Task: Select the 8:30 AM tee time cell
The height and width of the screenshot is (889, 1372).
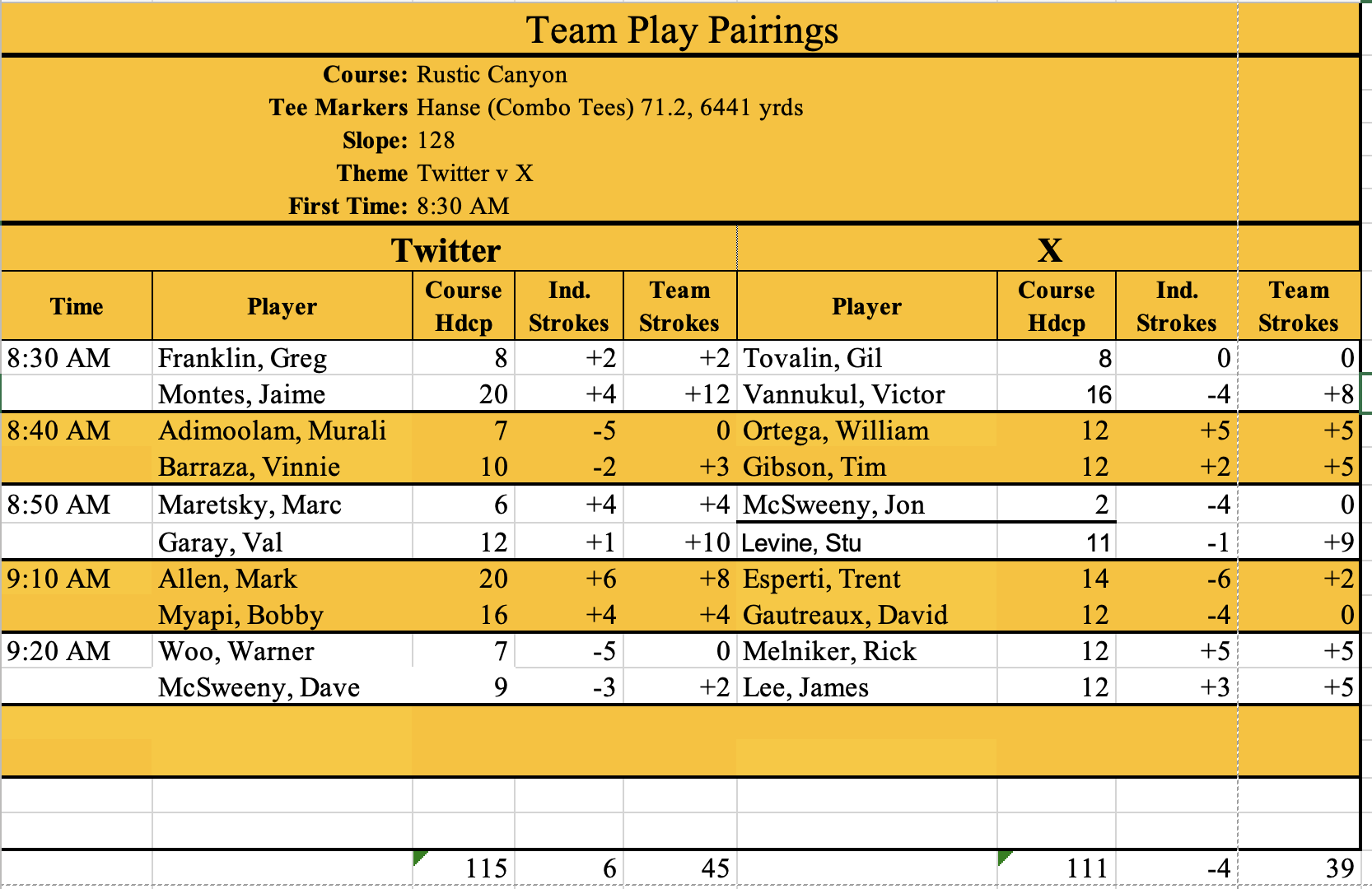Action: [x=59, y=359]
